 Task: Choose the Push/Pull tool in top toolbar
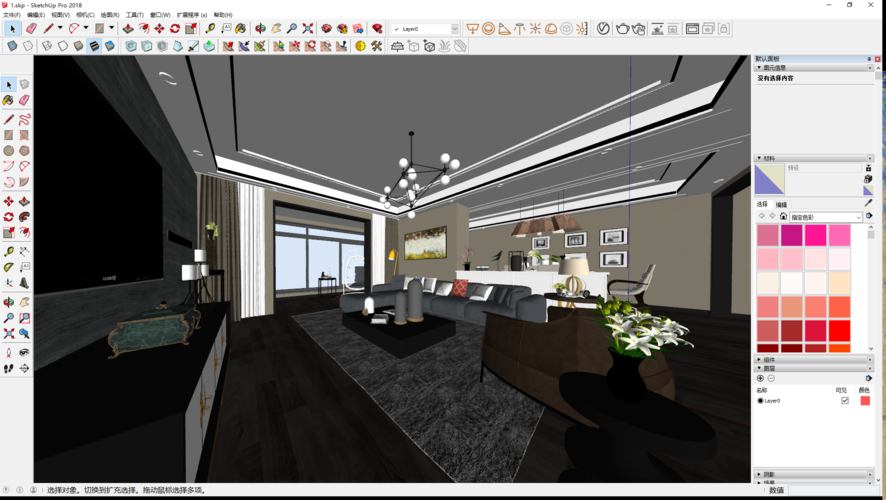click(128, 28)
